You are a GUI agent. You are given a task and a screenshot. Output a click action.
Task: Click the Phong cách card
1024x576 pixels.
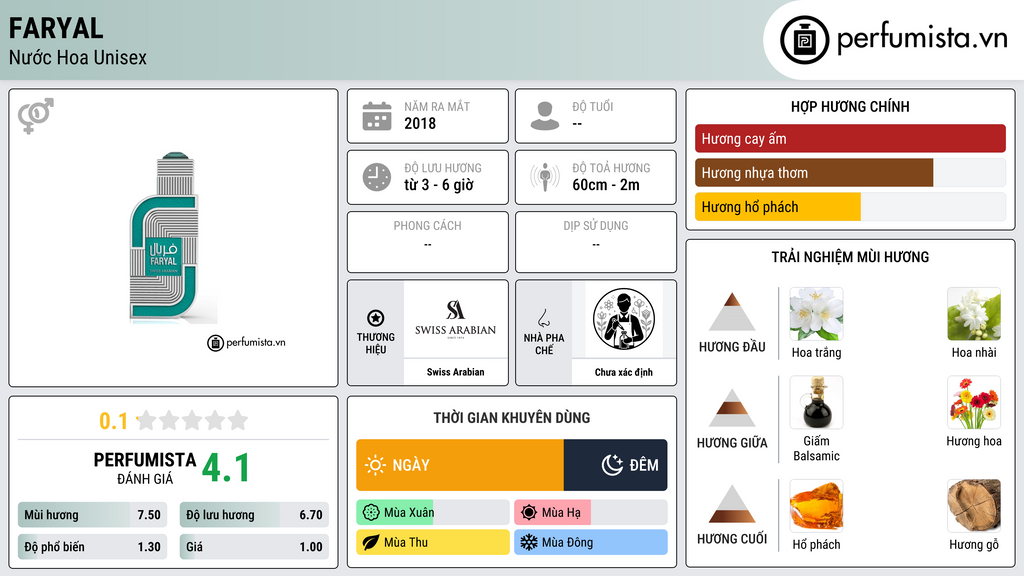[428, 242]
